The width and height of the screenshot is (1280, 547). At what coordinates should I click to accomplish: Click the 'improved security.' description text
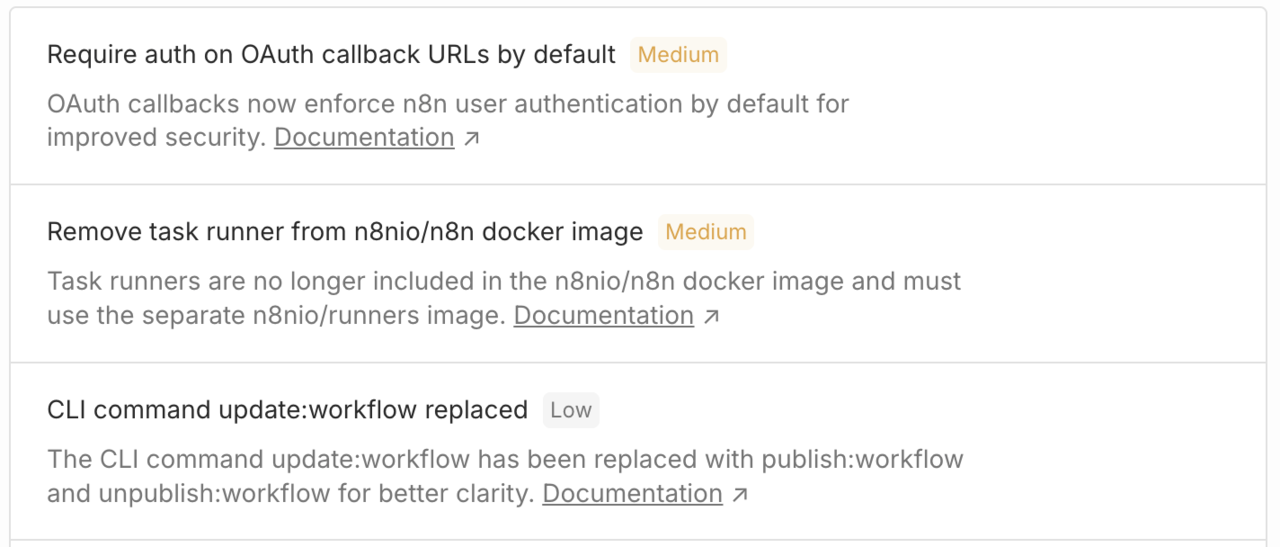pyautogui.click(x=155, y=138)
